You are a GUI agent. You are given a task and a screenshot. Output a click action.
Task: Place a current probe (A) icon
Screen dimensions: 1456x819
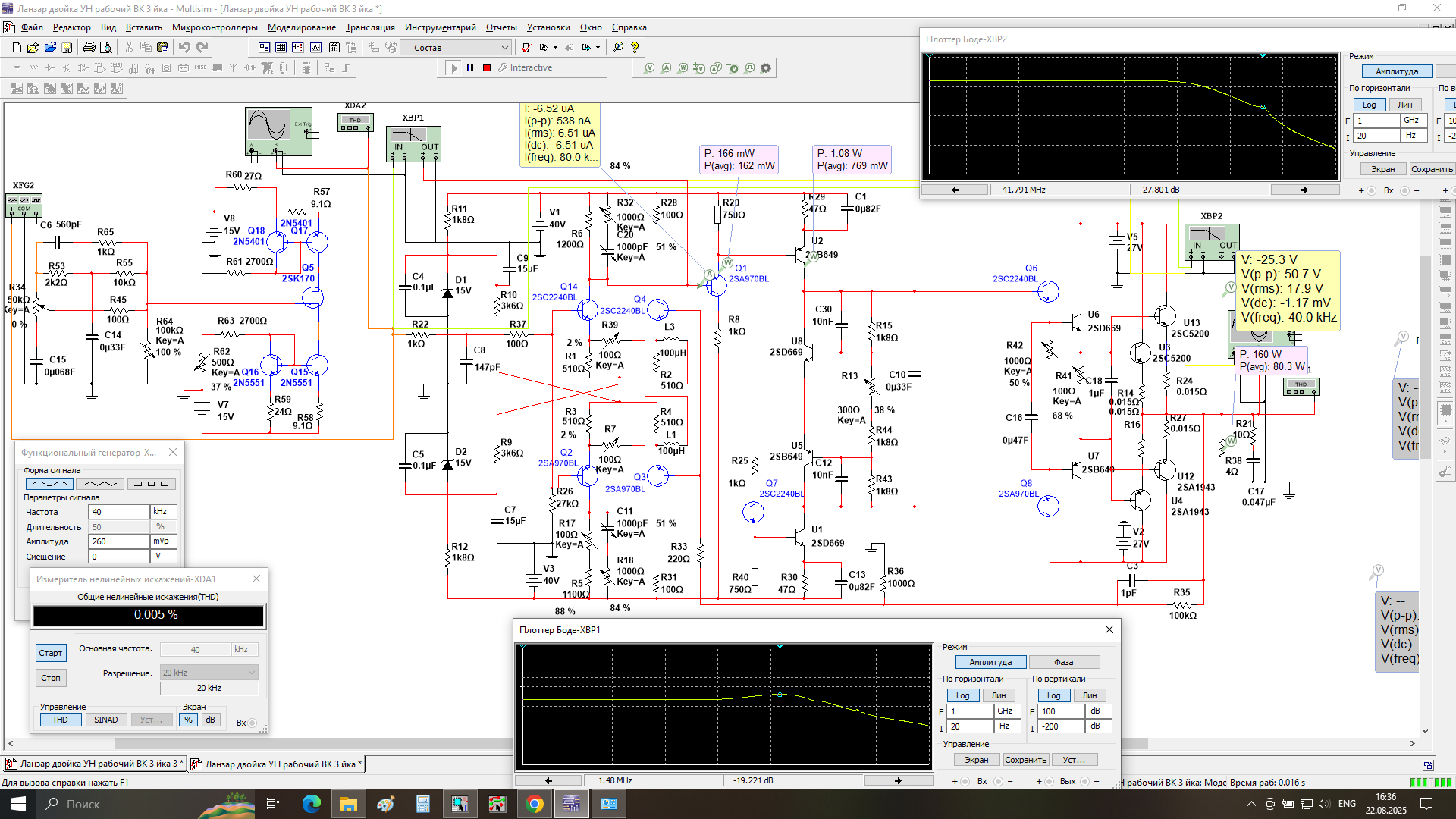[666, 67]
